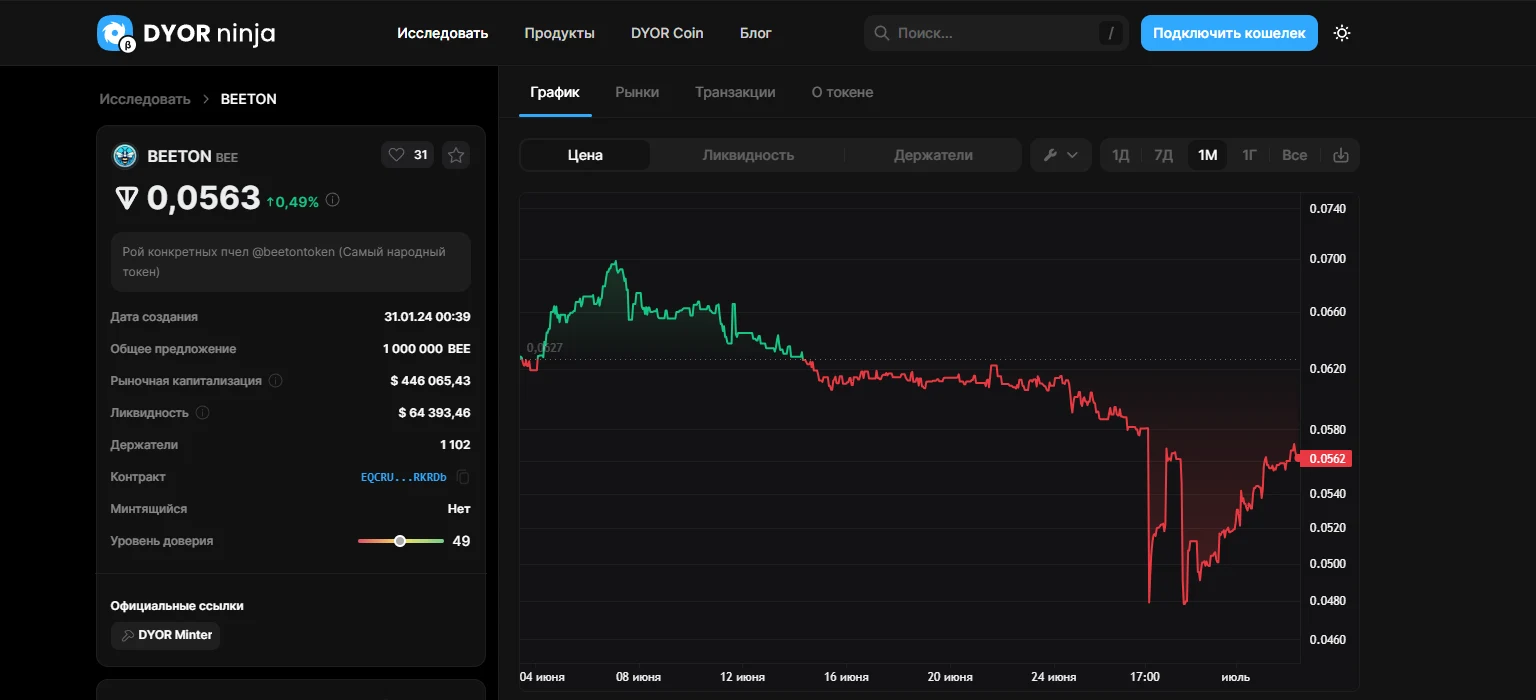Download chart data icon
Viewport: 1536px width, 700px height.
tap(1342, 155)
